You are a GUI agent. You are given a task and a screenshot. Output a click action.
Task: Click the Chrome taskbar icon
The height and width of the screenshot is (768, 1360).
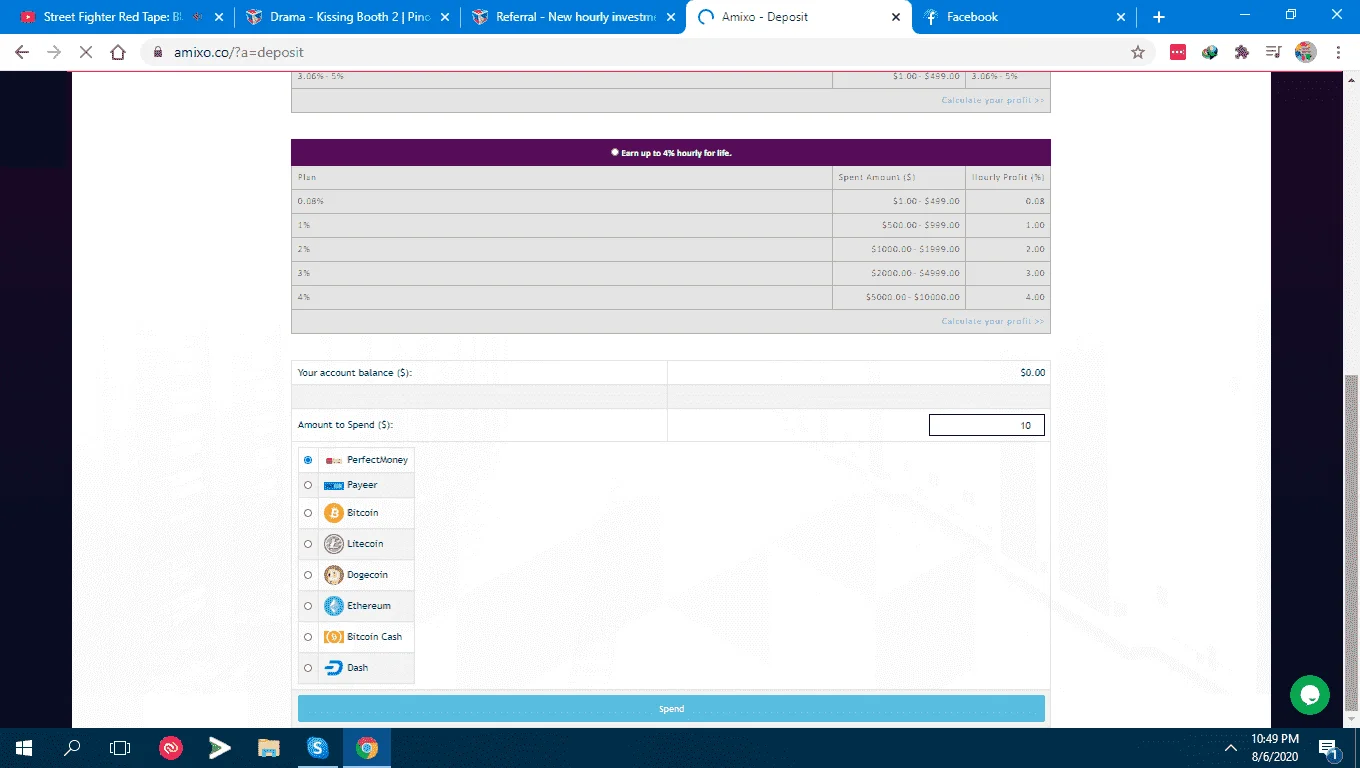pos(367,747)
